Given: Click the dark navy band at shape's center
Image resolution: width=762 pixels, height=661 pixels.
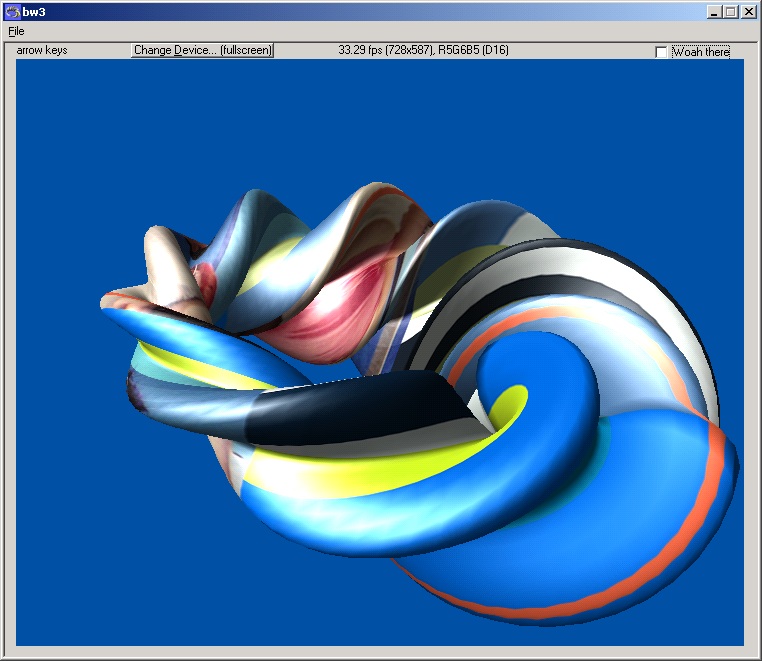Looking at the screenshot, I should [350, 410].
